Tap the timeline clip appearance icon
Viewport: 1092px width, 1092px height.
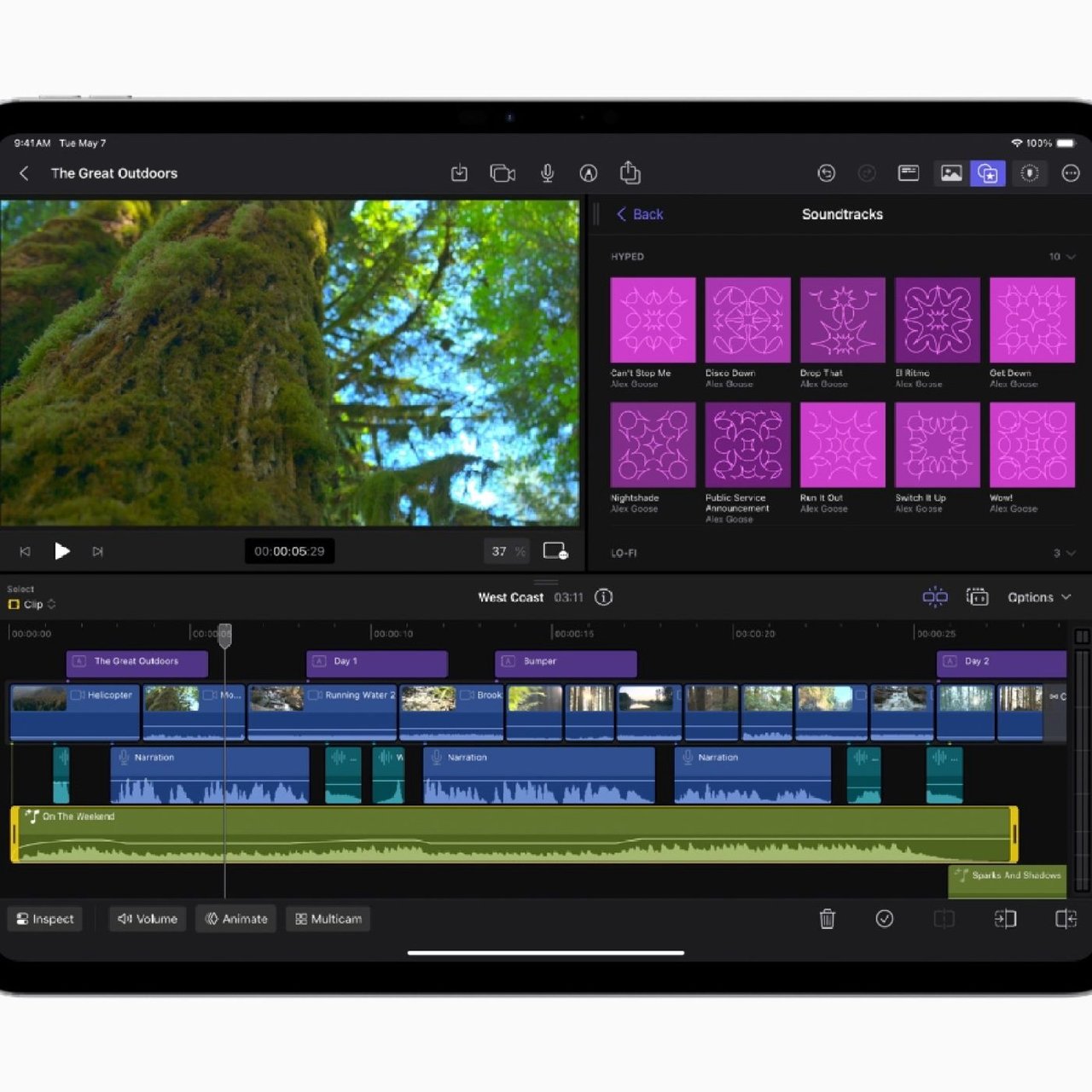977,597
